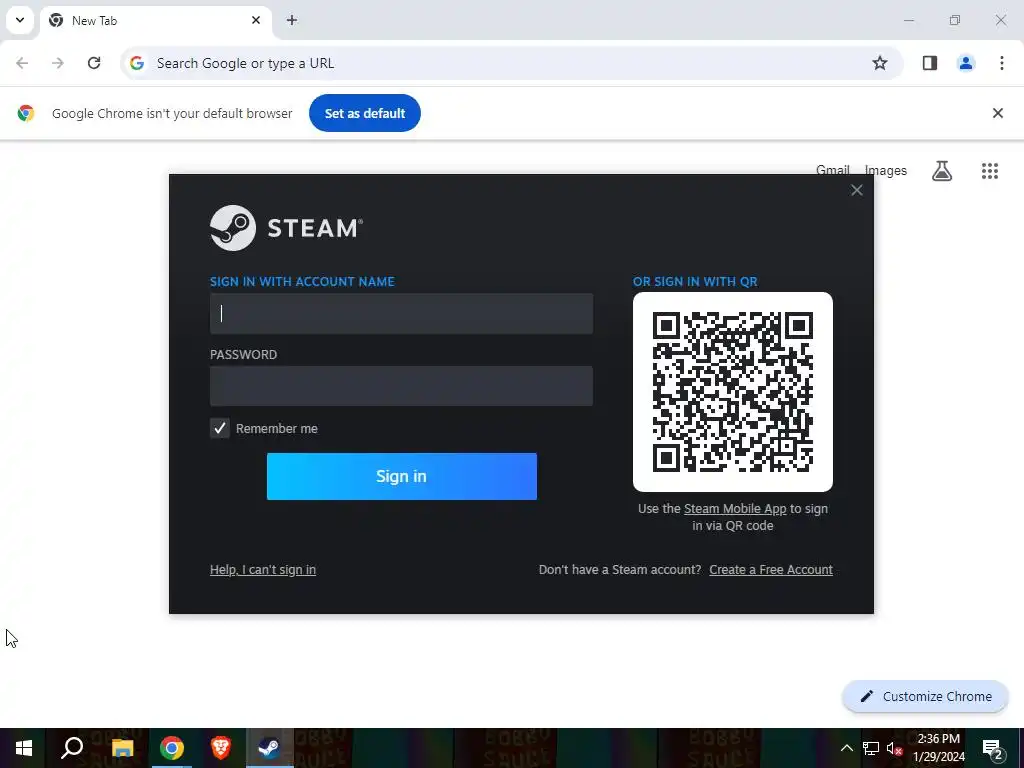Open the Search Labs flask icon

coord(942,171)
